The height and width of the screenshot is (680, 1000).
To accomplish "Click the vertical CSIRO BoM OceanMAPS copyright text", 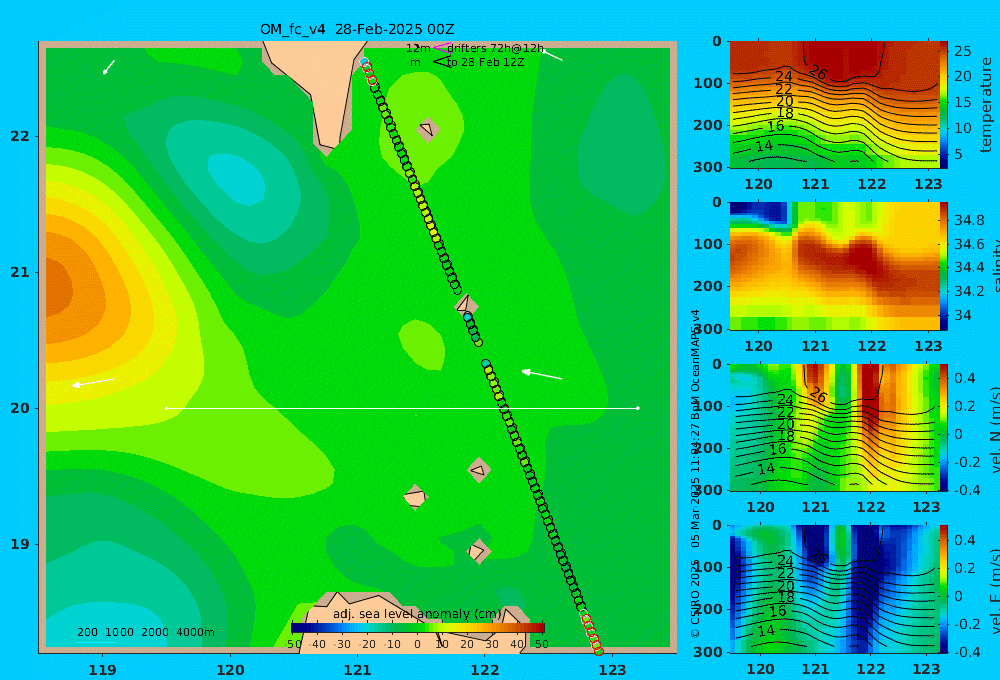I will [695, 473].
